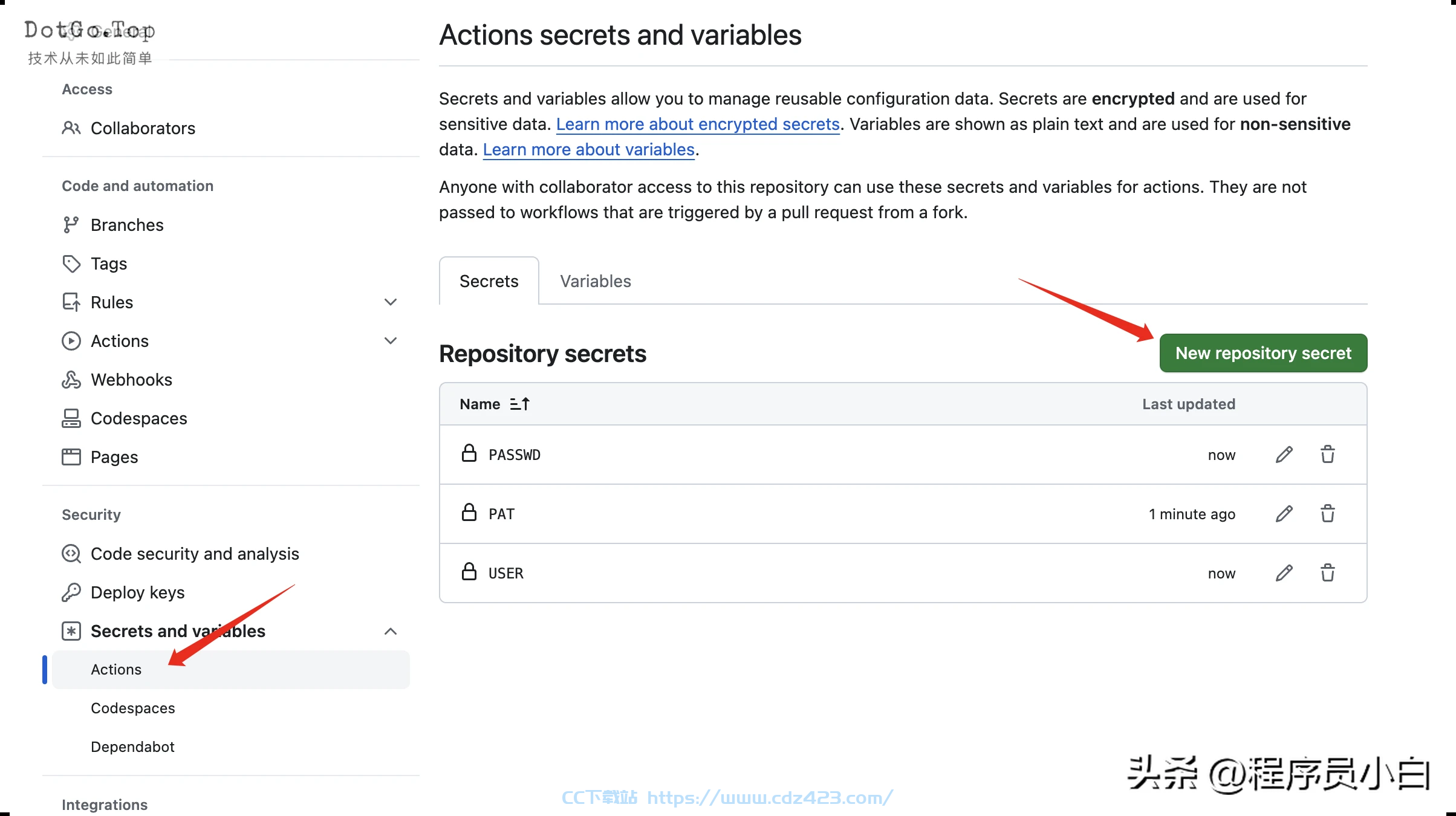This screenshot has width=1456, height=816.
Task: Expand the Actions section chevron
Action: (x=391, y=341)
